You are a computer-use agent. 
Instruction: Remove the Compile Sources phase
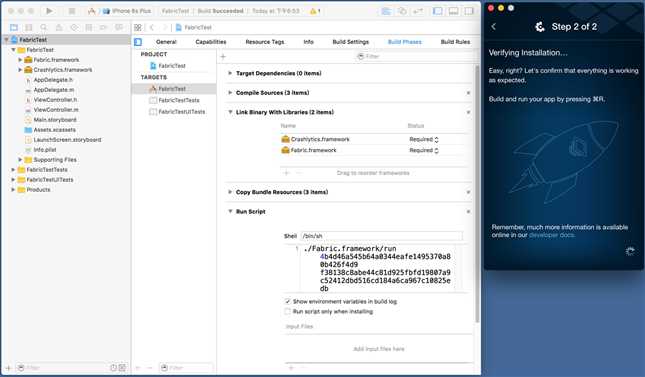468,93
